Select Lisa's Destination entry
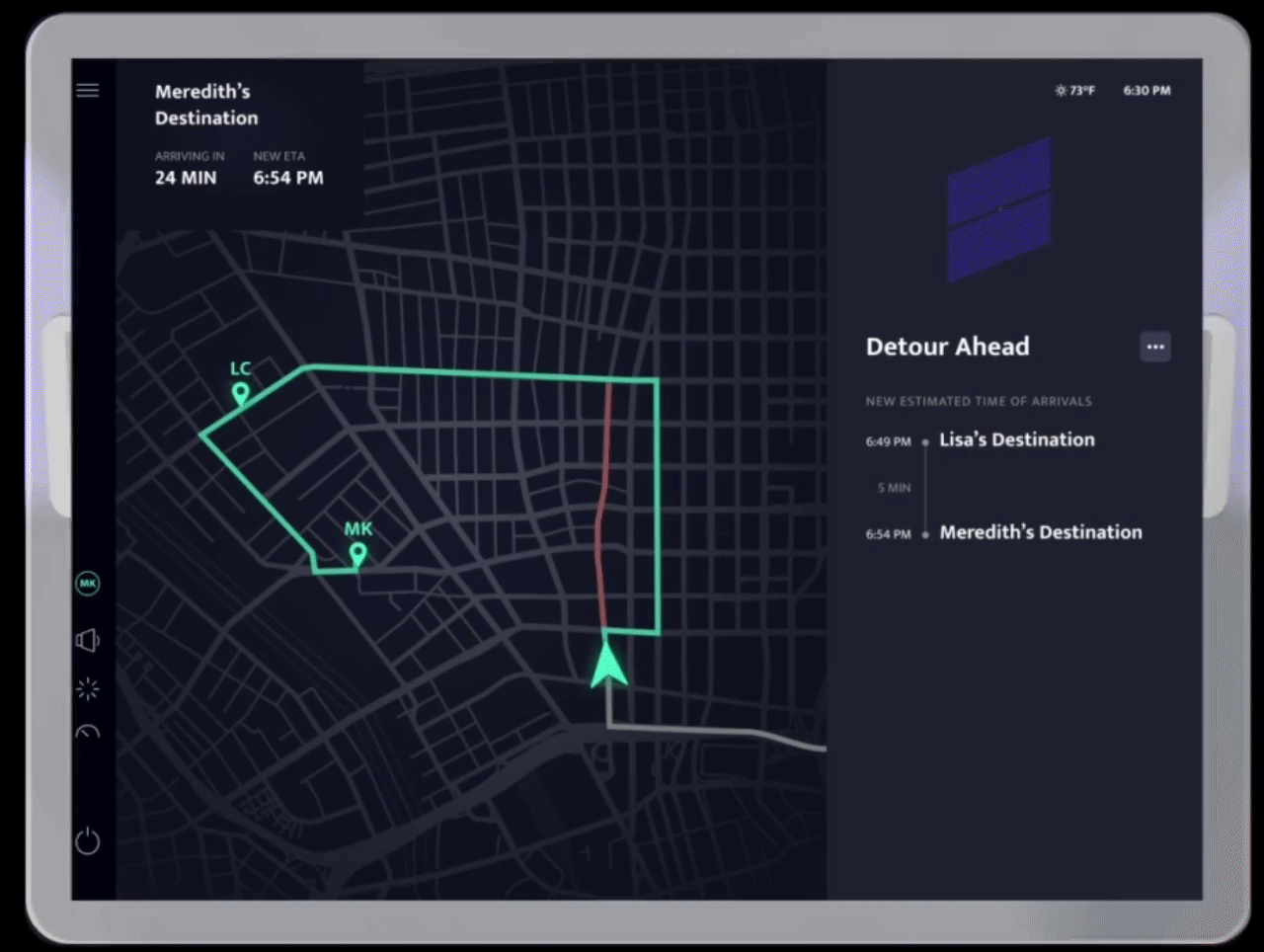 [1017, 439]
